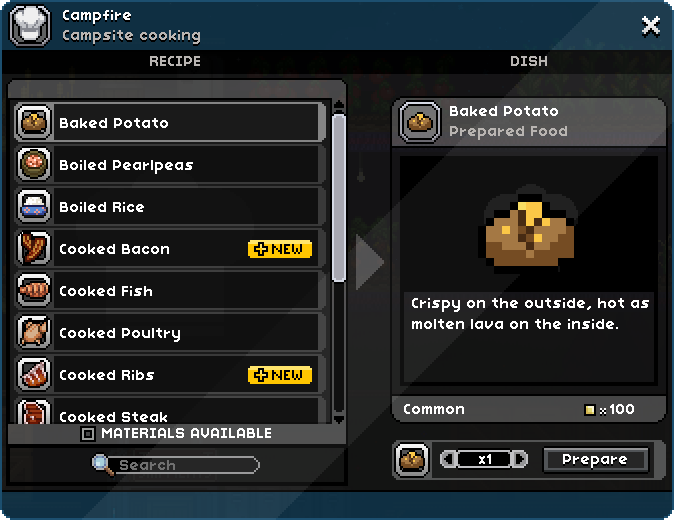The height and width of the screenshot is (520, 674).
Task: Click the recipe list scrollbar handle
Action: click(339, 198)
